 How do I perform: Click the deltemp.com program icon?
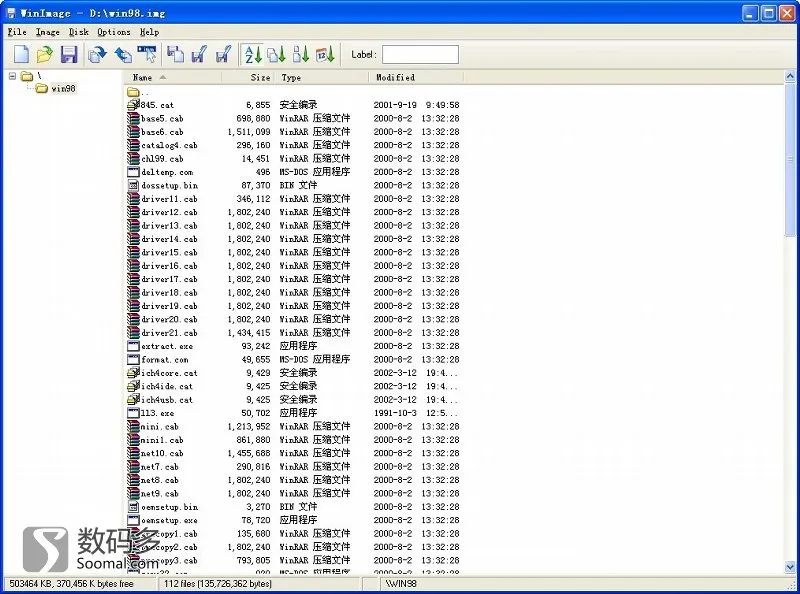(x=133, y=171)
